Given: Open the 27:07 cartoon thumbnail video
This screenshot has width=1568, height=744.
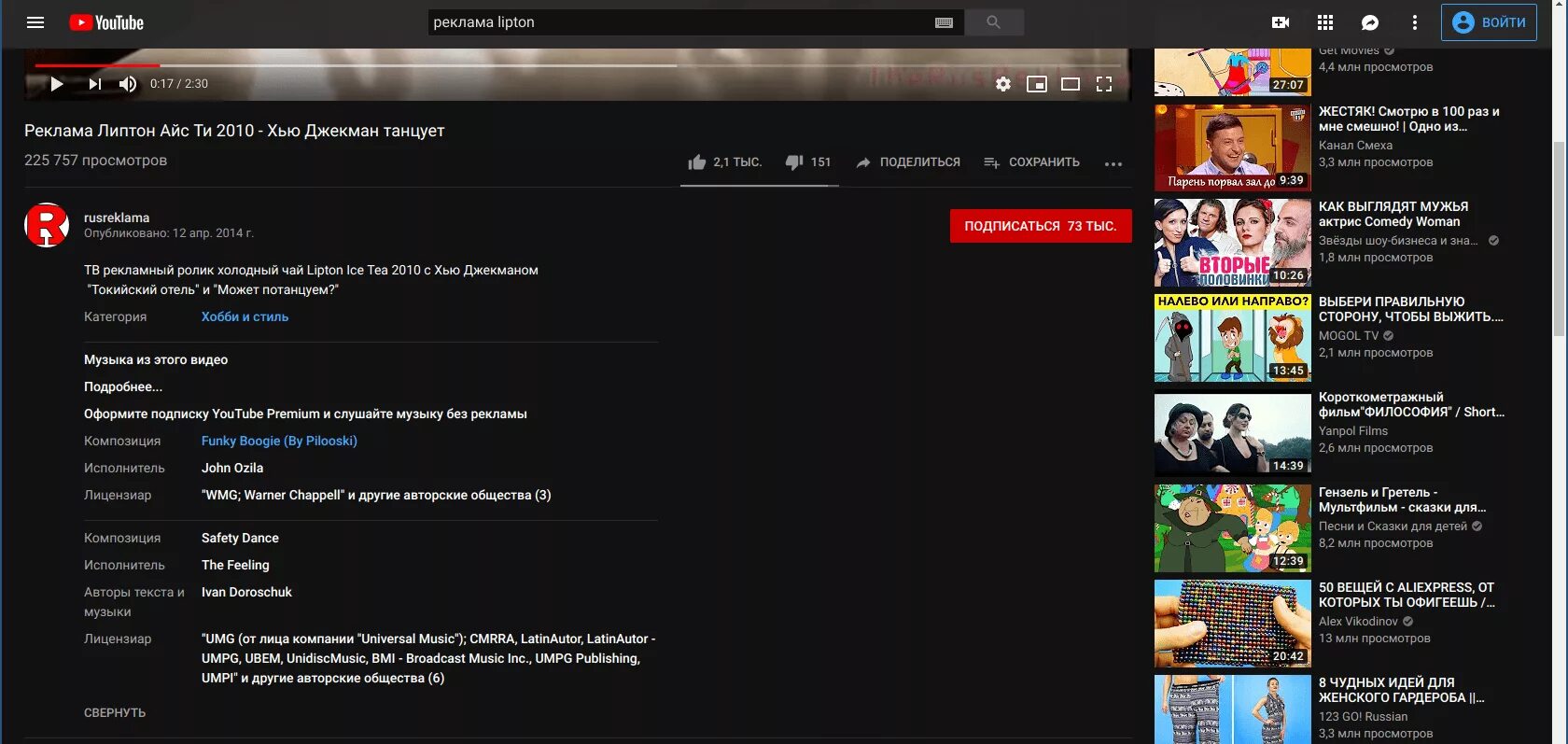Looking at the screenshot, I should click(x=1232, y=72).
